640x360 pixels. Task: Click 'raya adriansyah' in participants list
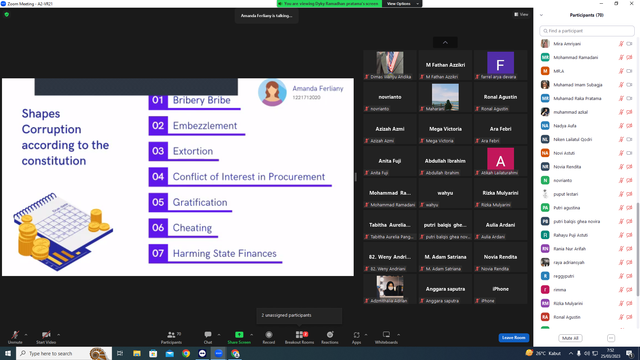[x=569, y=262]
